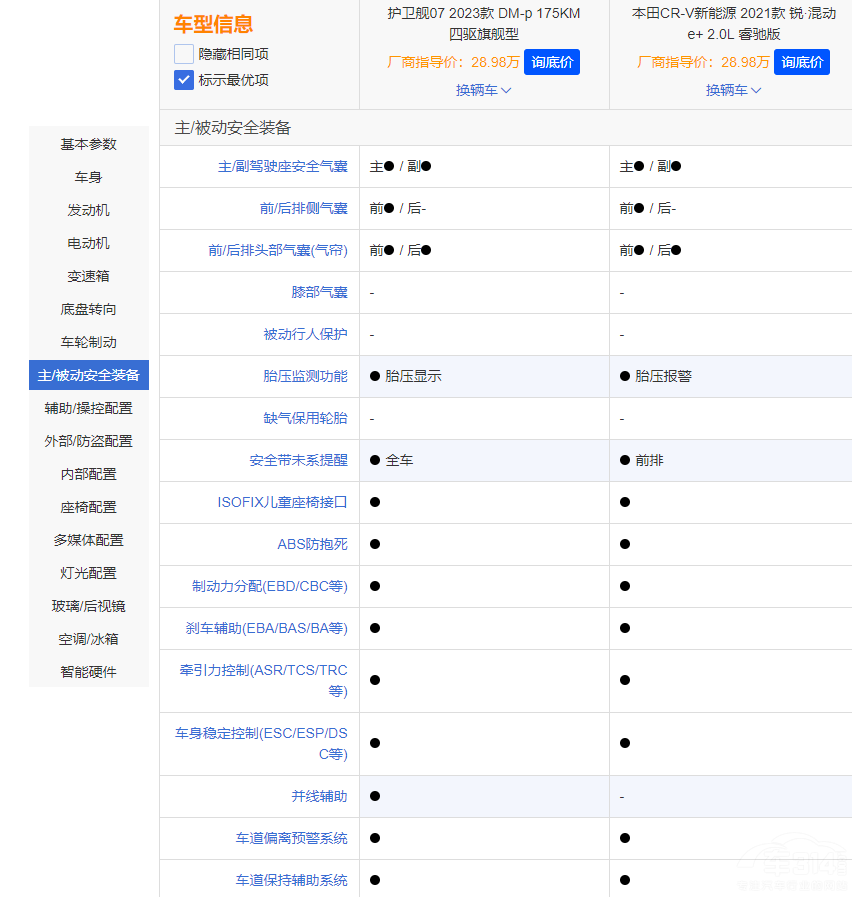Jump to 智能硬件 section
Screen dimensions: 852x897
[89, 672]
